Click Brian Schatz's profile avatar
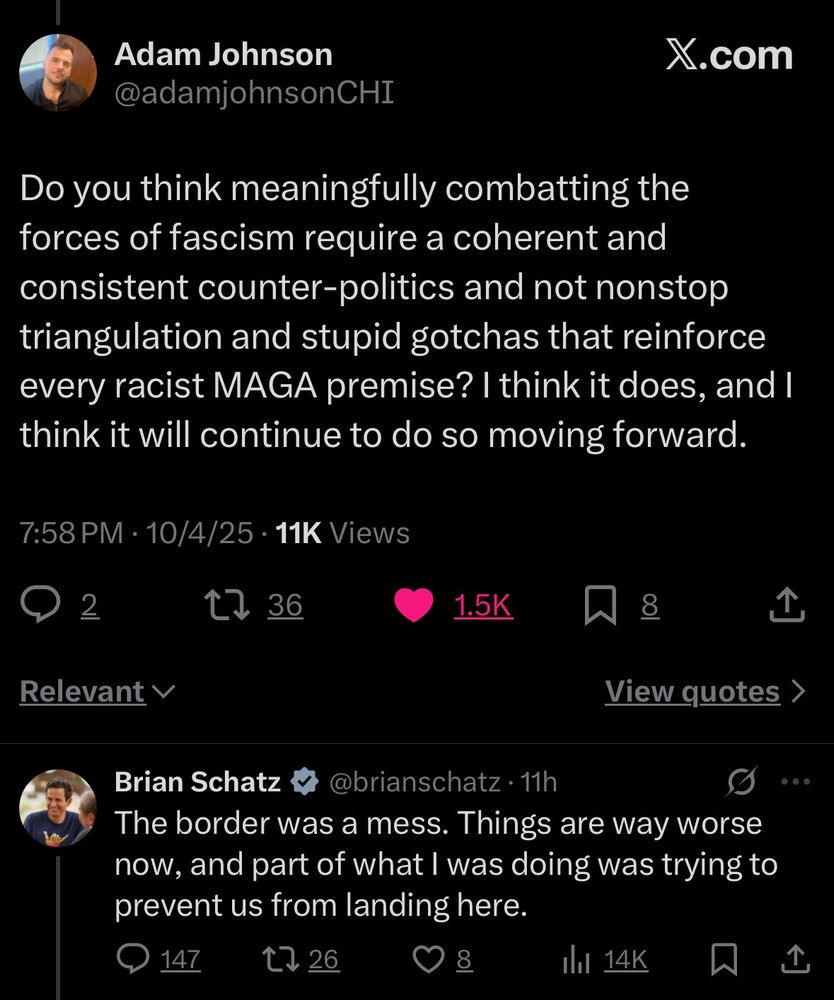The width and height of the screenshot is (834, 1000). [58, 808]
